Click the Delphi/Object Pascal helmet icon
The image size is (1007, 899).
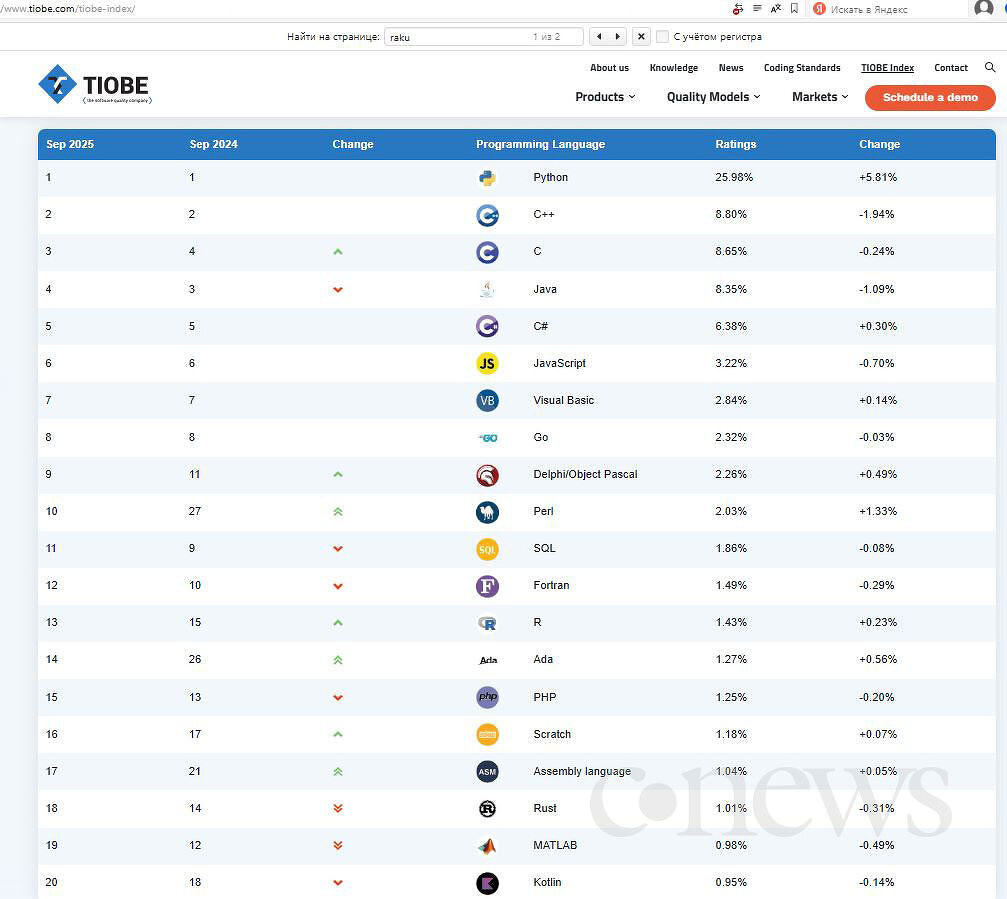click(487, 475)
